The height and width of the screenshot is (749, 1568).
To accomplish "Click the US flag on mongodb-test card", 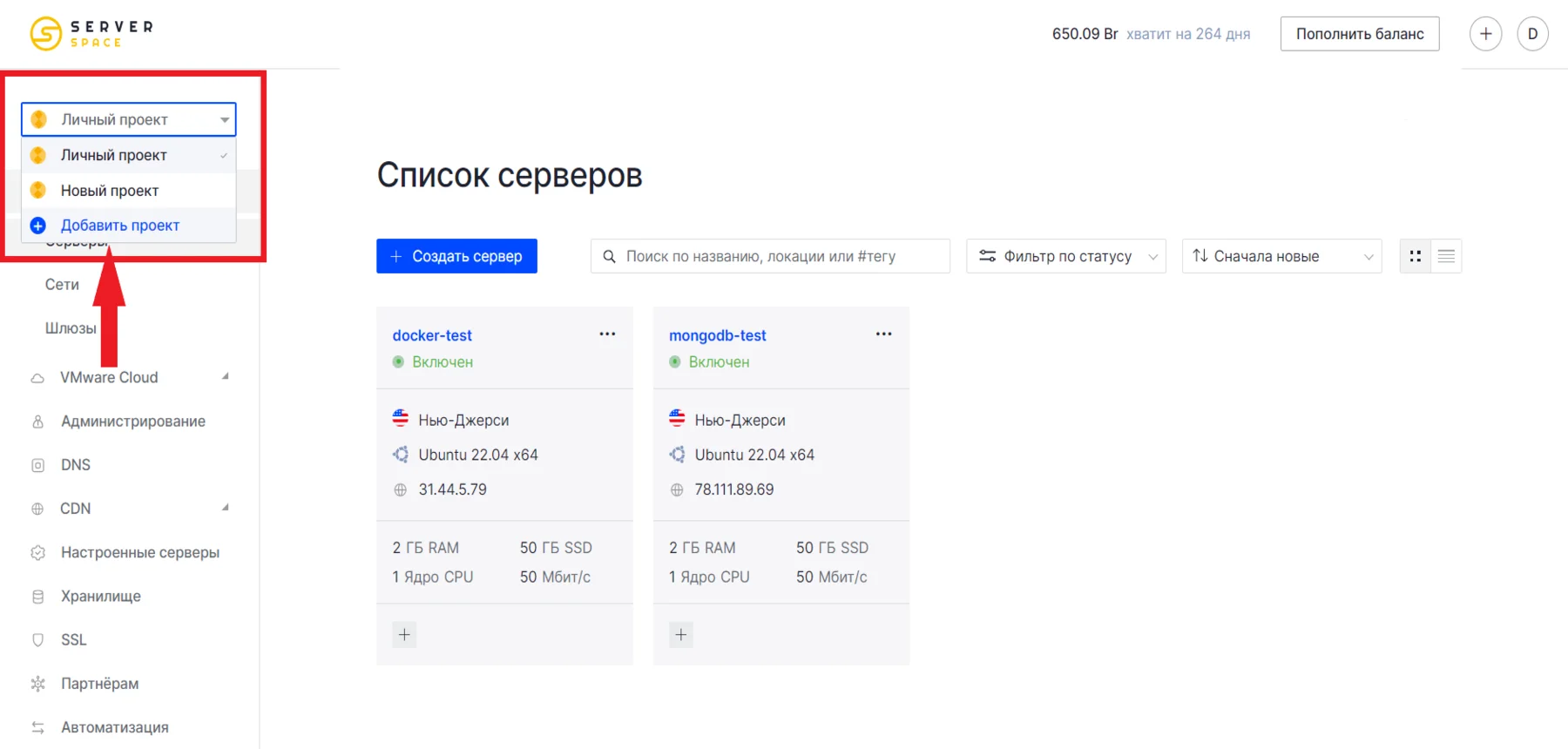I will coord(677,418).
